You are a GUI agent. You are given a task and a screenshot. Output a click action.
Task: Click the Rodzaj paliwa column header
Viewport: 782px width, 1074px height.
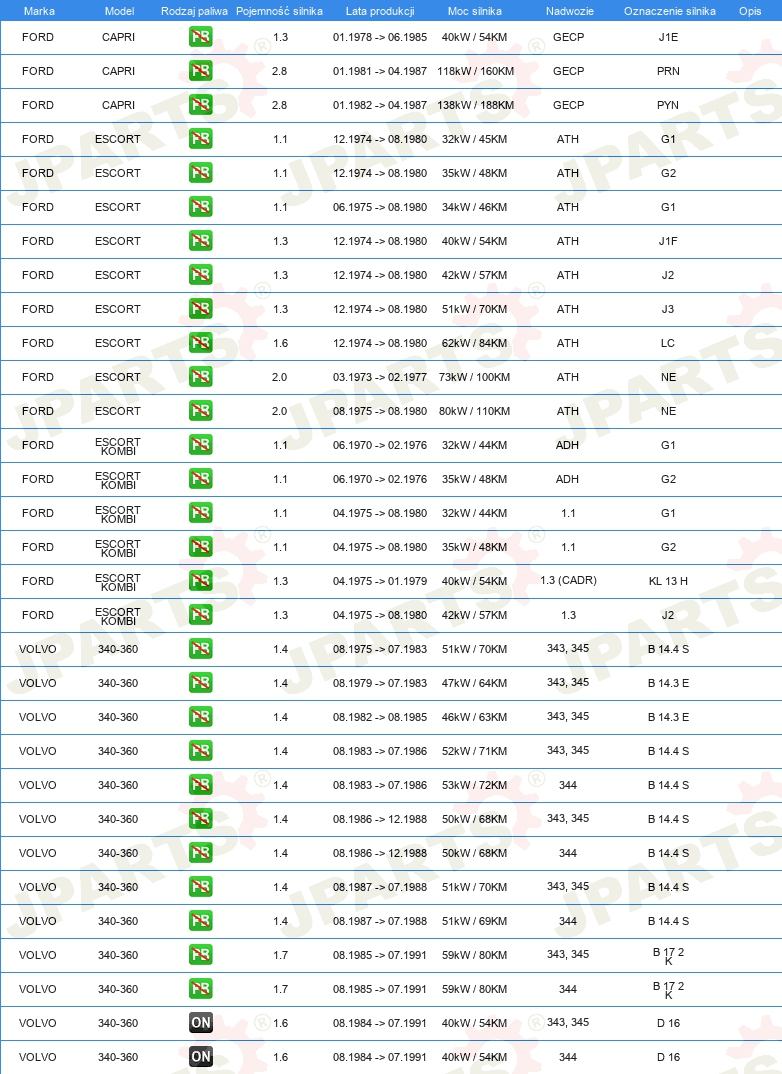click(x=194, y=11)
